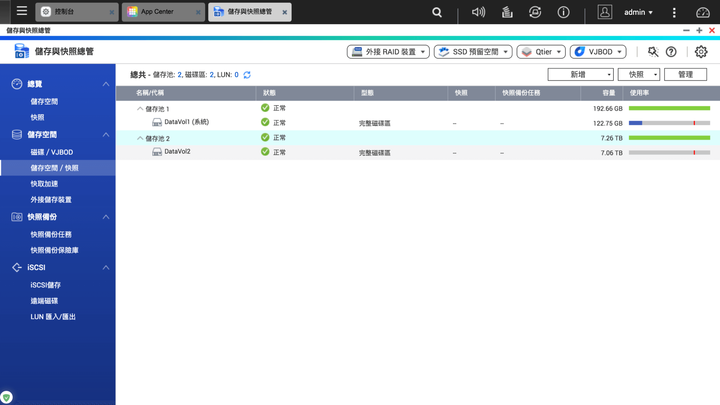Open the dashboard gauge icon

(702, 12)
